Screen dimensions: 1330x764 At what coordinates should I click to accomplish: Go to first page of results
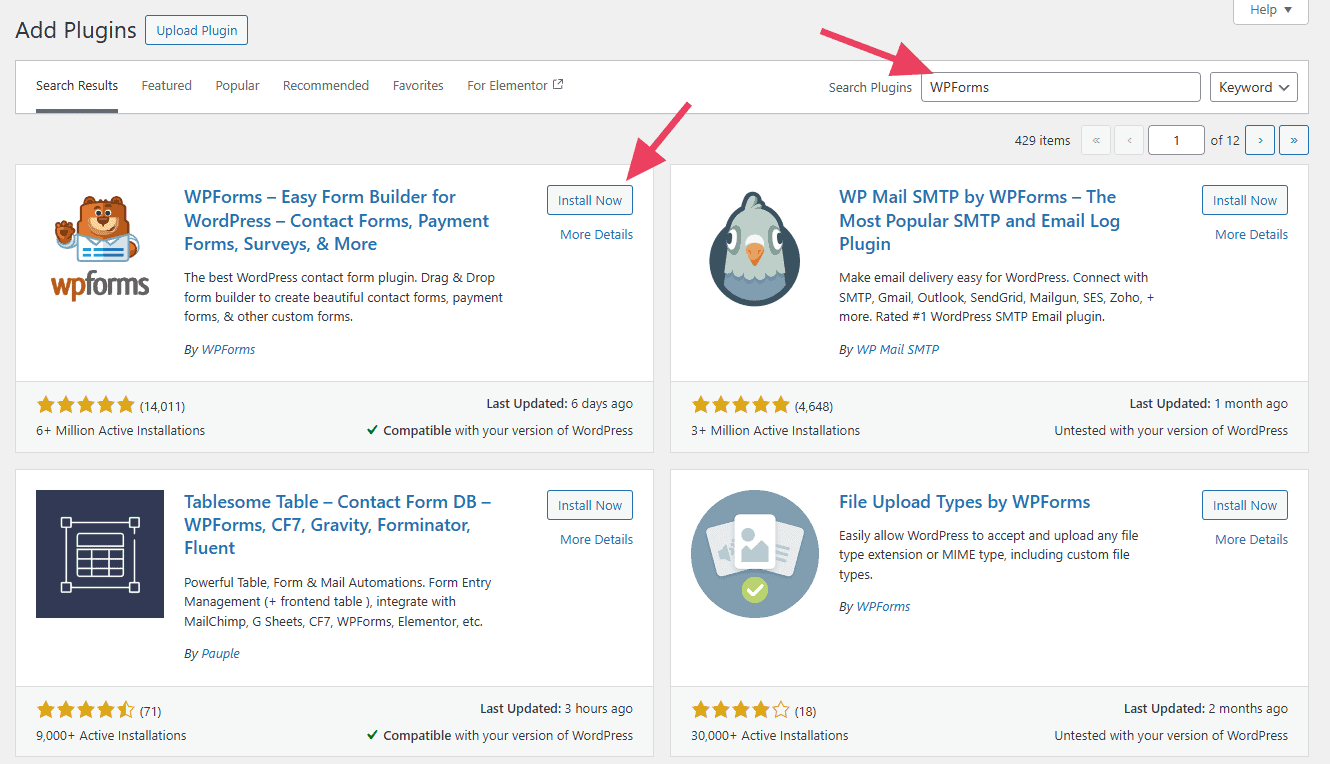point(1096,140)
